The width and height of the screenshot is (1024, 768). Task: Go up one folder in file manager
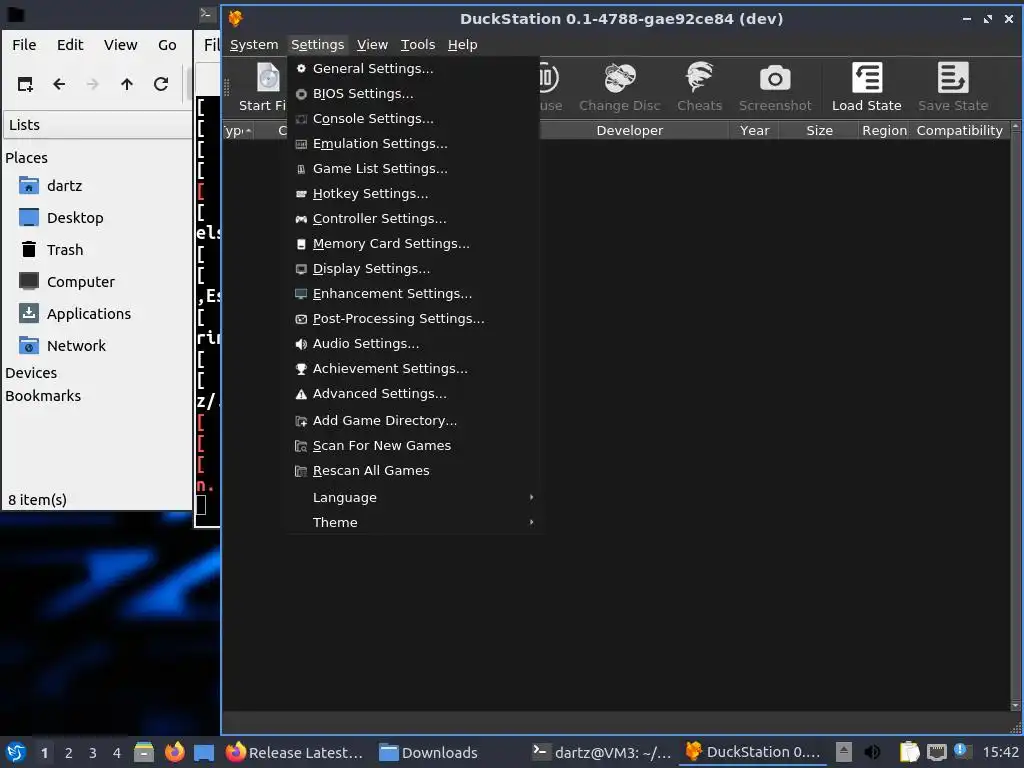tap(127, 84)
